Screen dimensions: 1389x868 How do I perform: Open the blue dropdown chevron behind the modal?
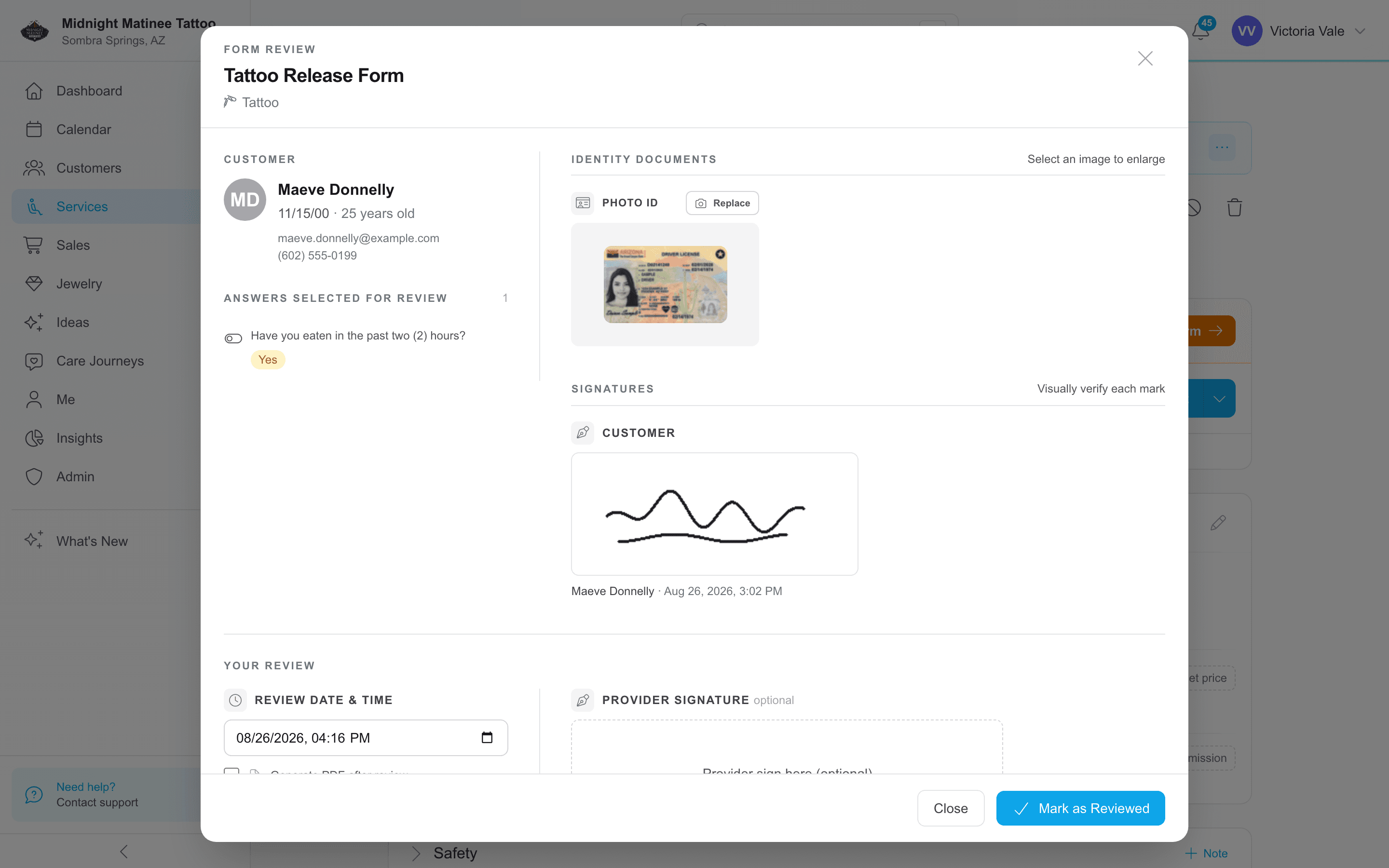pos(1219,398)
